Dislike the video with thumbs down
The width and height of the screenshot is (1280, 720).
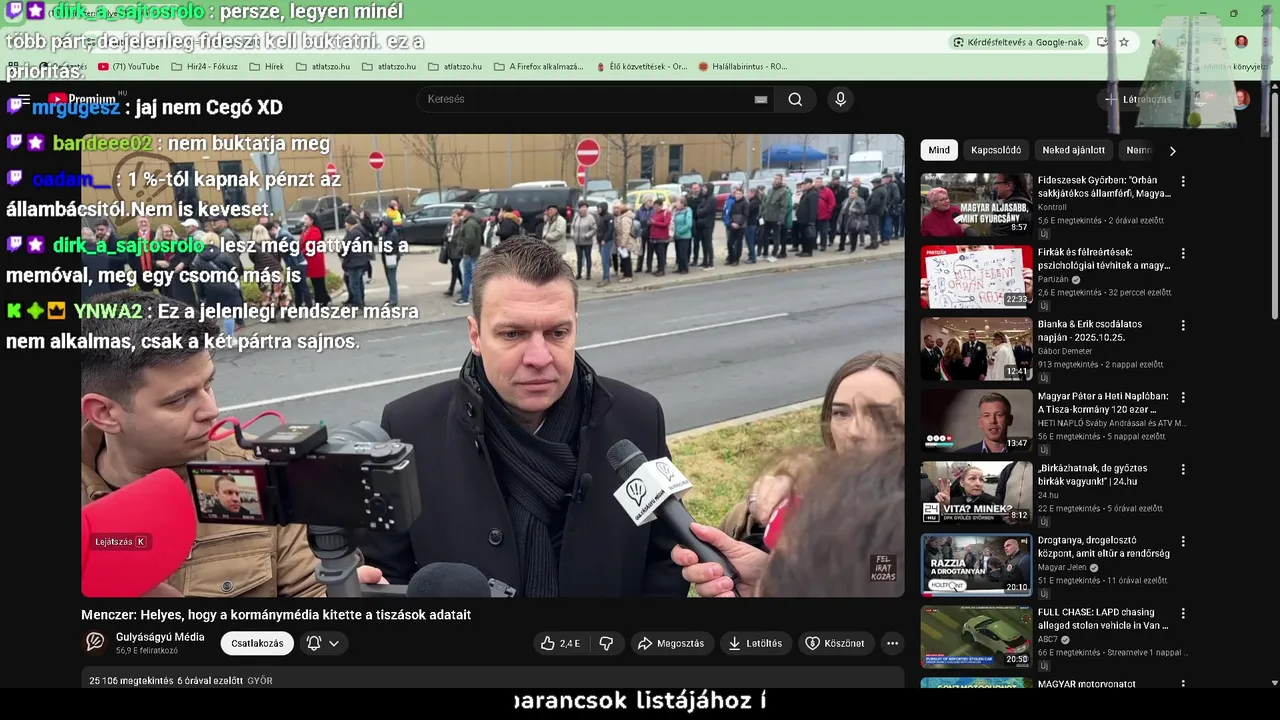[606, 643]
